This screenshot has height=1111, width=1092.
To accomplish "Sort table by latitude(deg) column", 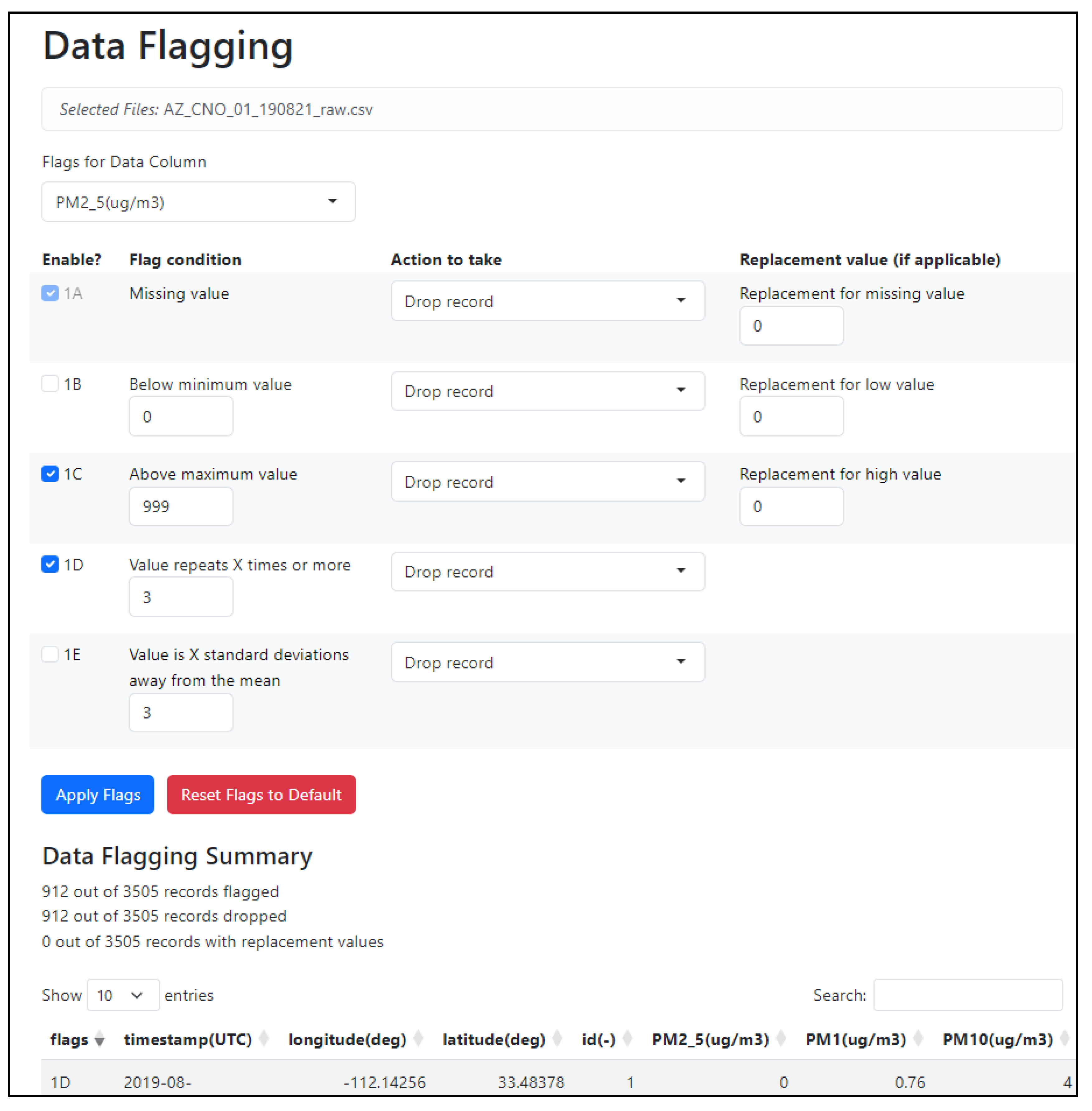I will click(494, 1039).
